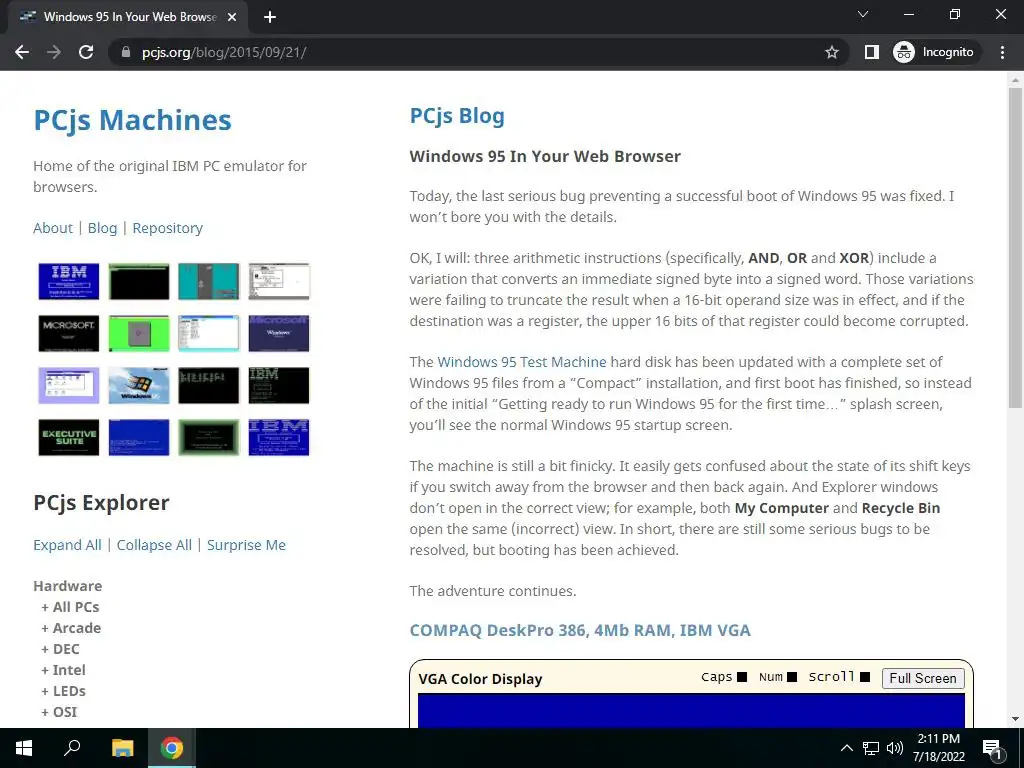Expand the Intel tree item
Image resolution: width=1024 pixels, height=768 pixels.
coord(63,670)
